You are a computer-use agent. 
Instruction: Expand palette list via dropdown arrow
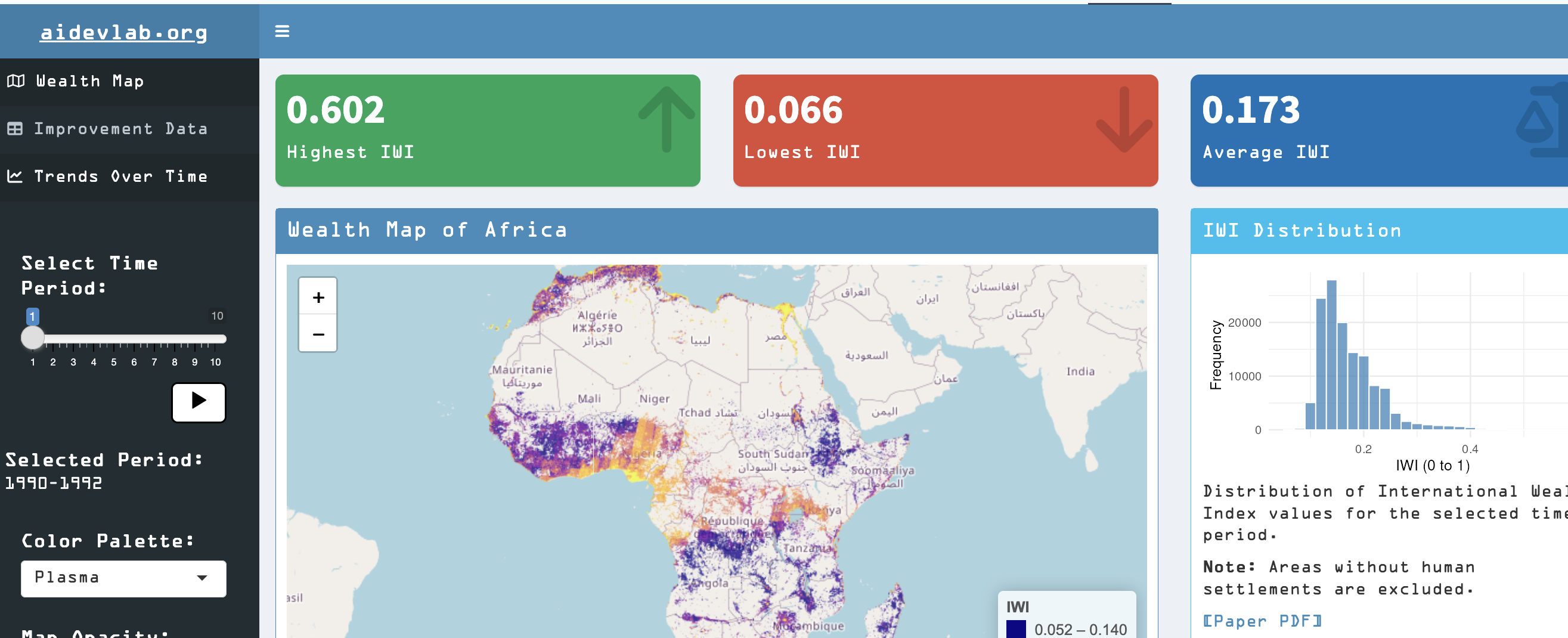(202, 578)
